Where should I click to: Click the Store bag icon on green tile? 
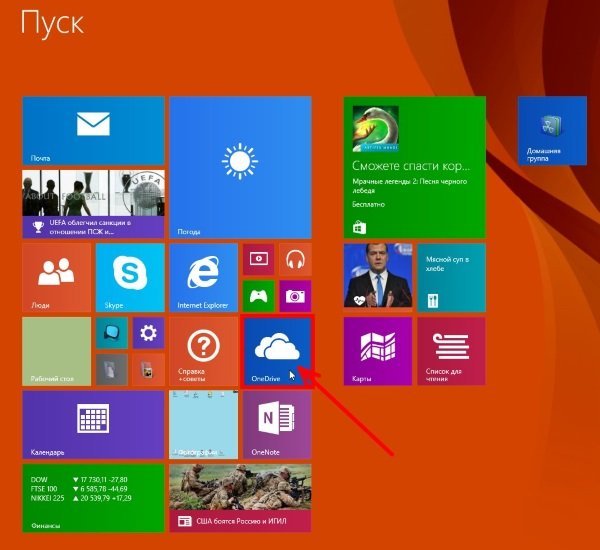coord(359,227)
